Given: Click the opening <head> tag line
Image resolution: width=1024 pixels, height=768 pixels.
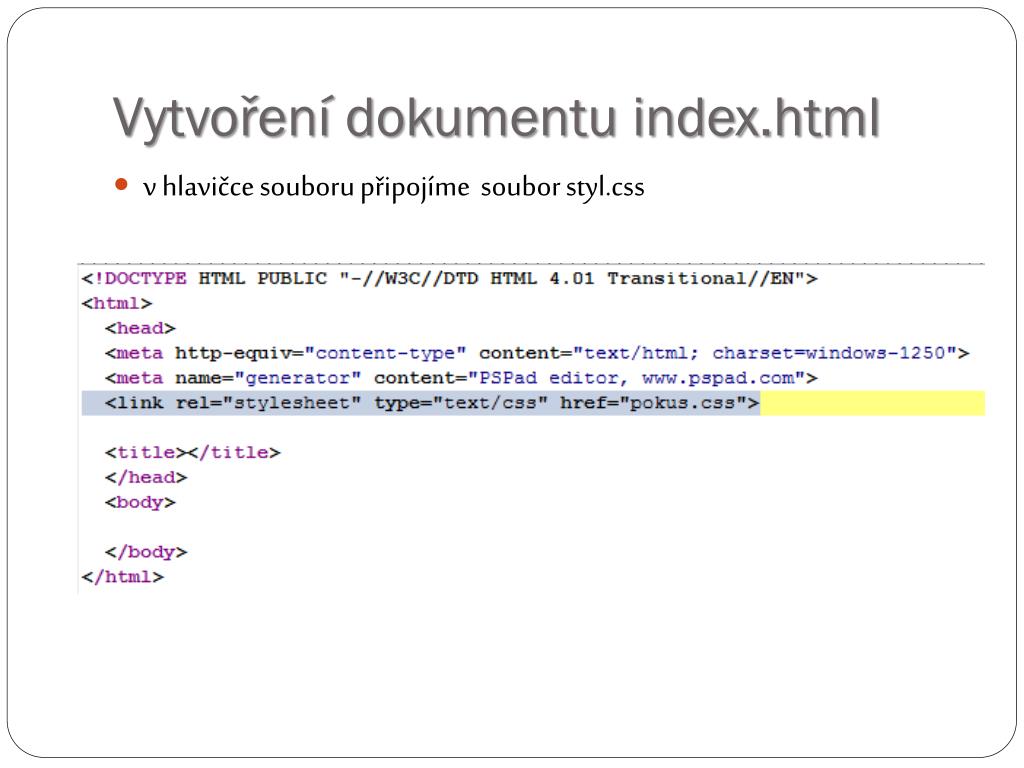Looking at the screenshot, I should point(140,328).
